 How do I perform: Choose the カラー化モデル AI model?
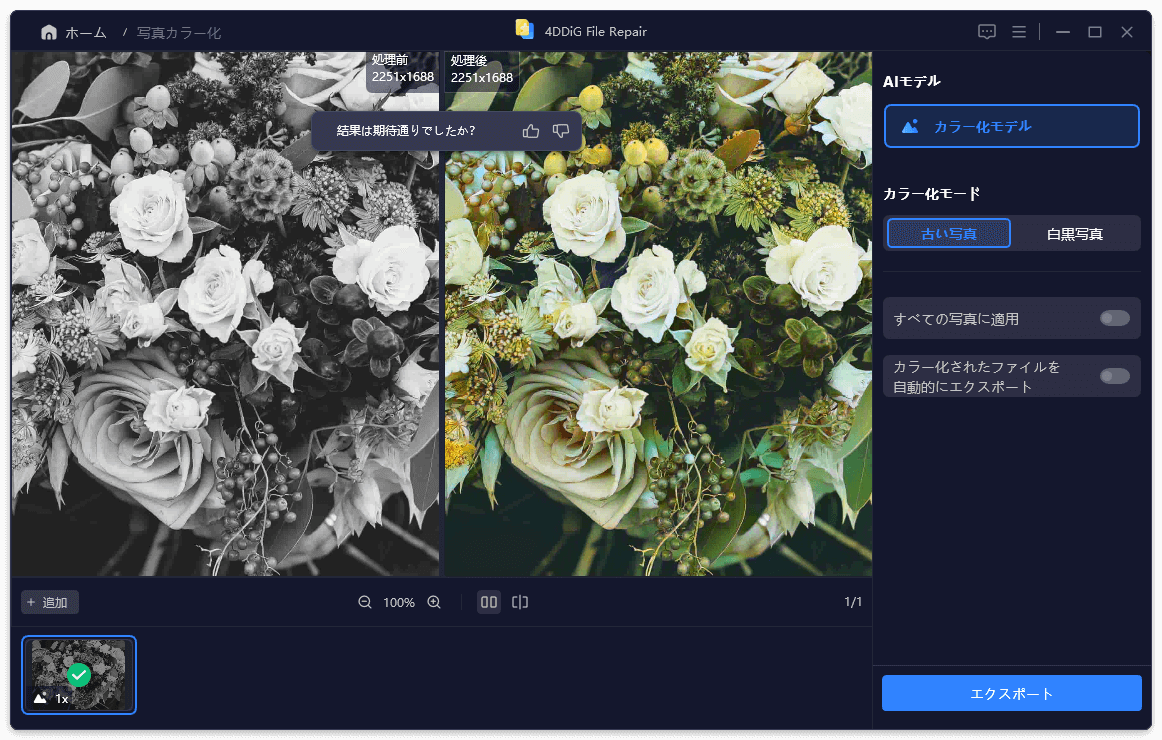pyautogui.click(x=1012, y=126)
